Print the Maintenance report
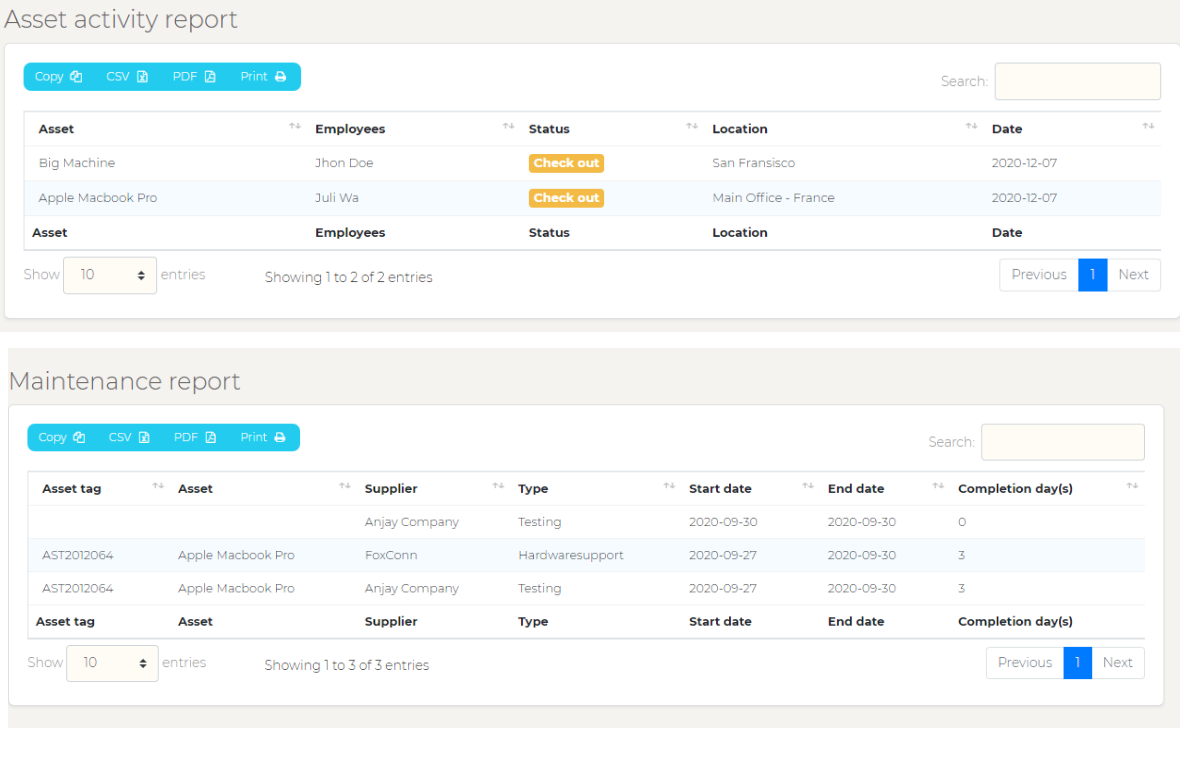This screenshot has width=1180, height=762. tap(263, 438)
